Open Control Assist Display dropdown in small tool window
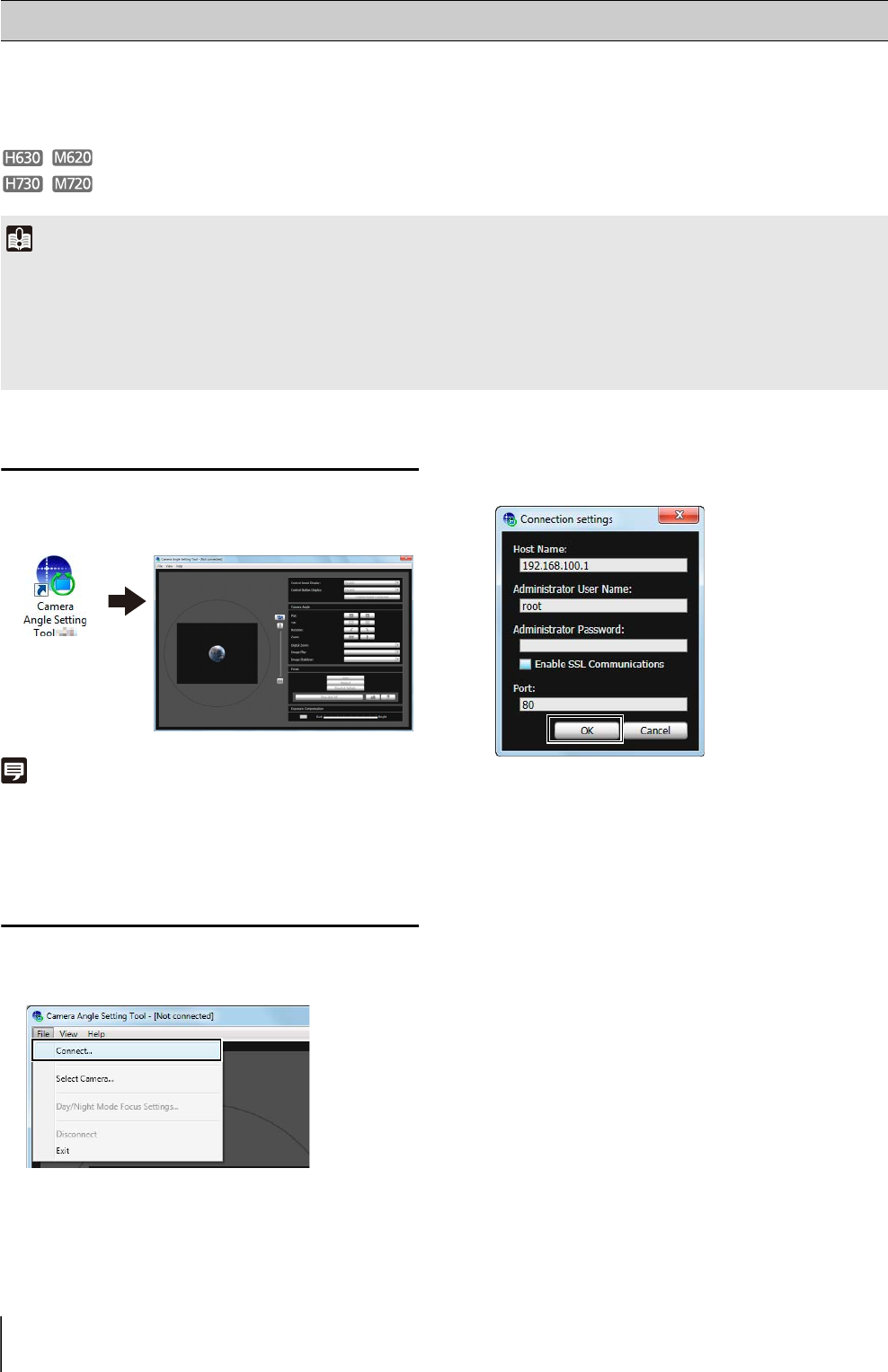The image size is (888, 1372). [x=372, y=583]
